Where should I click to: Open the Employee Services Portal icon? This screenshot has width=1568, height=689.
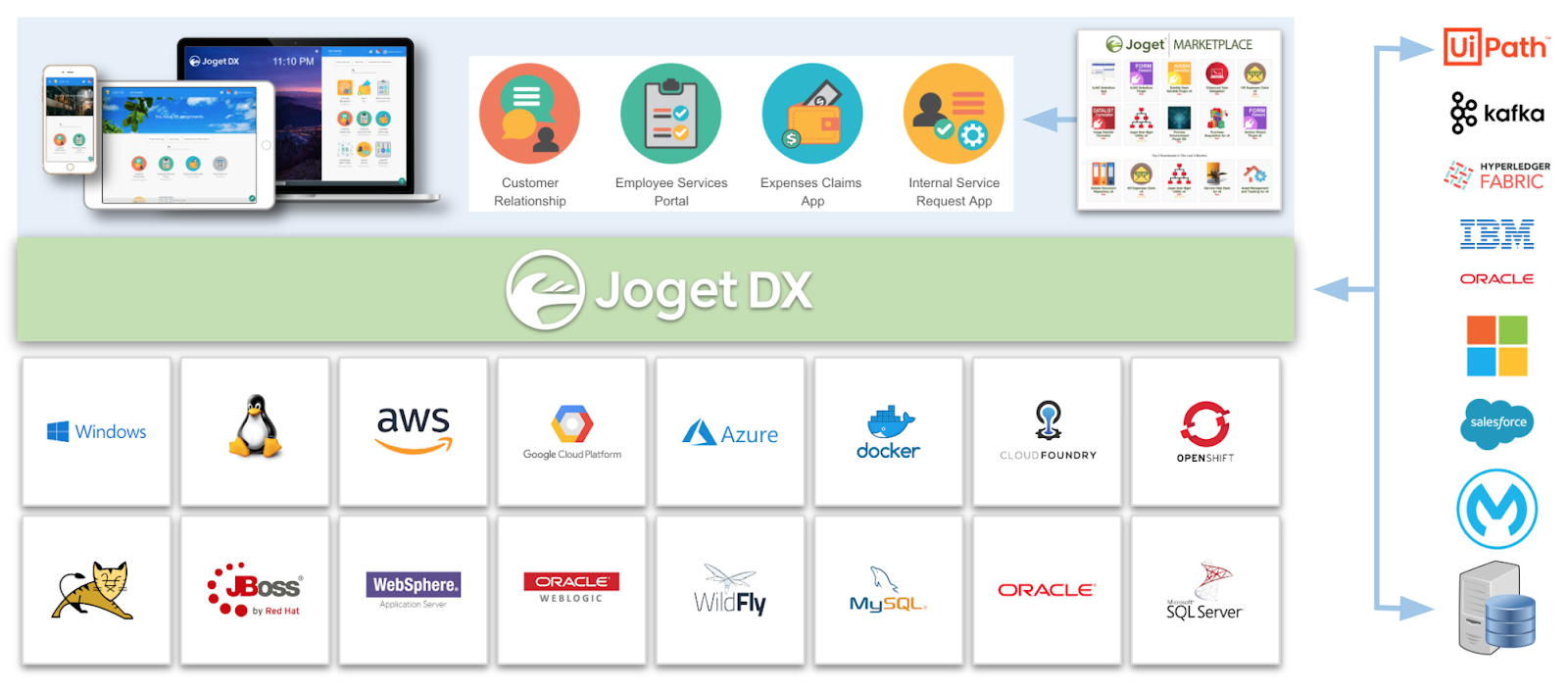671,114
